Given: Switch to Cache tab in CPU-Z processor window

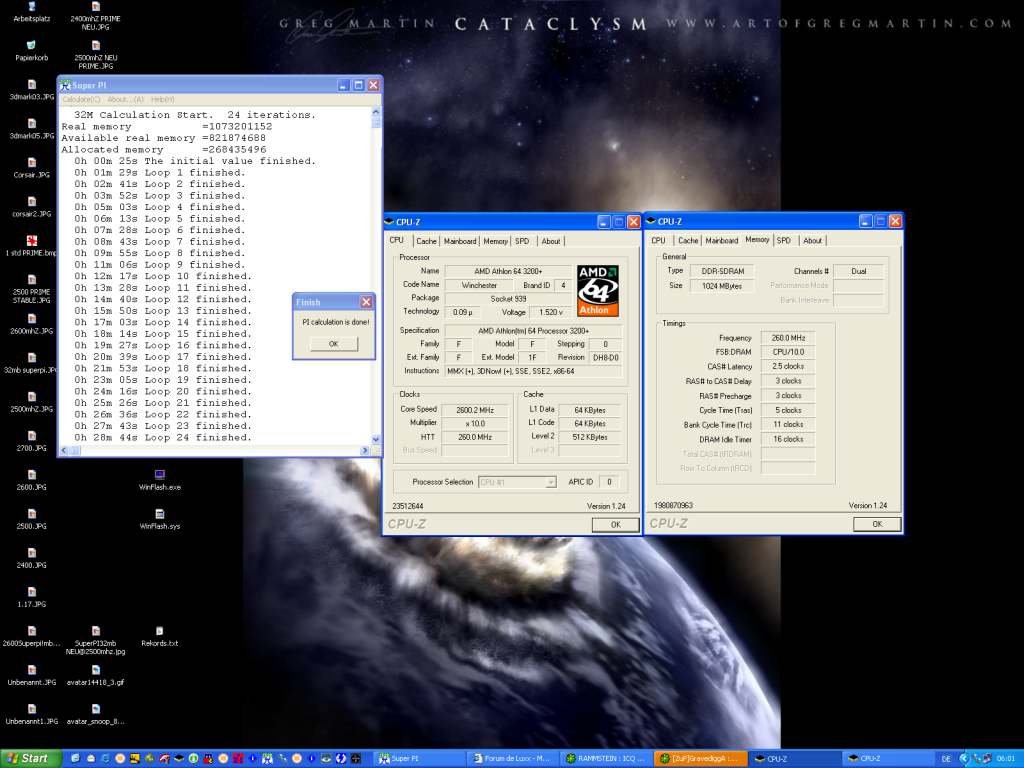Looking at the screenshot, I should click(x=426, y=241).
